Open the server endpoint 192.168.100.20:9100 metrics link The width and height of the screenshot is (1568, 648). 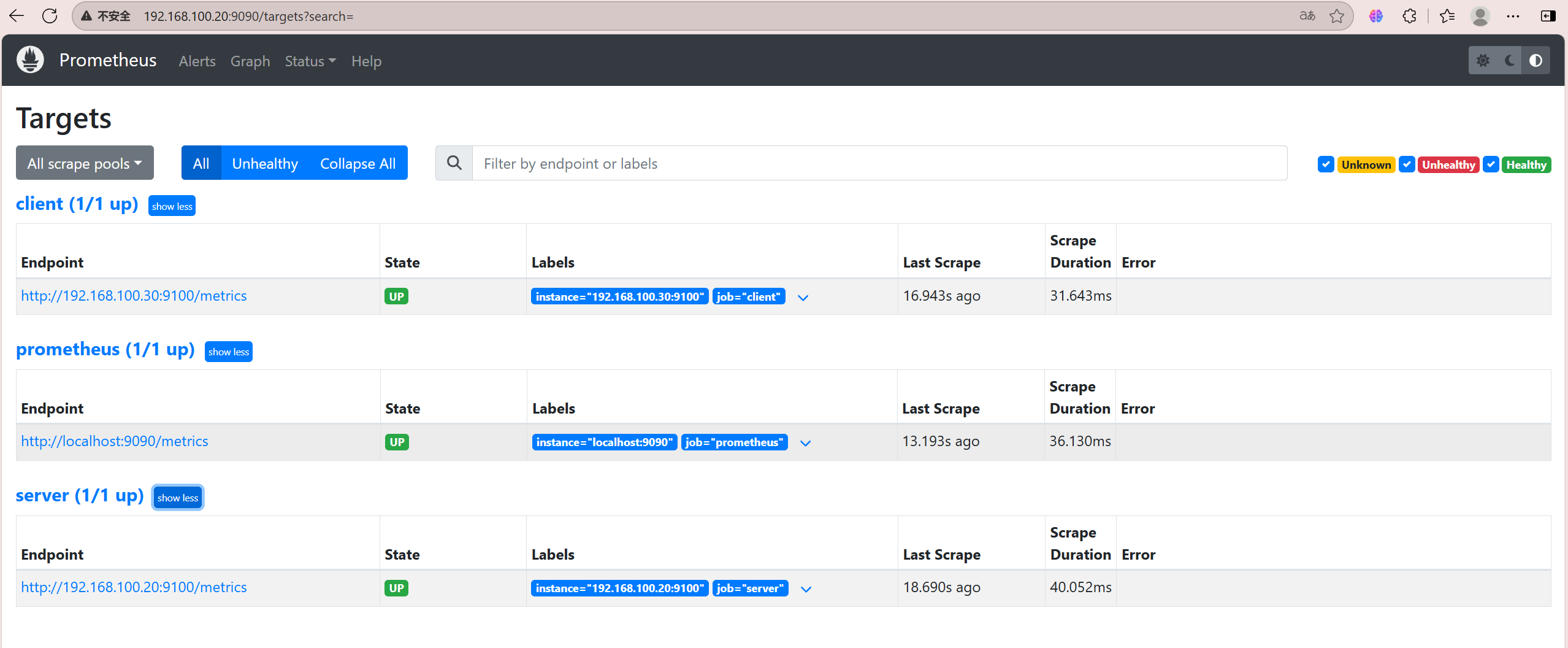click(x=134, y=587)
